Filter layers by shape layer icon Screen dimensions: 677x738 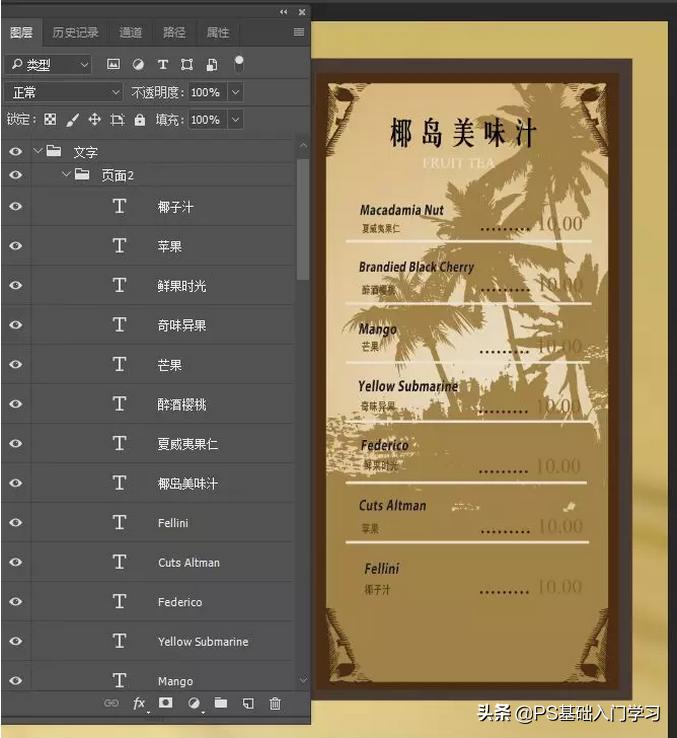click(187, 64)
